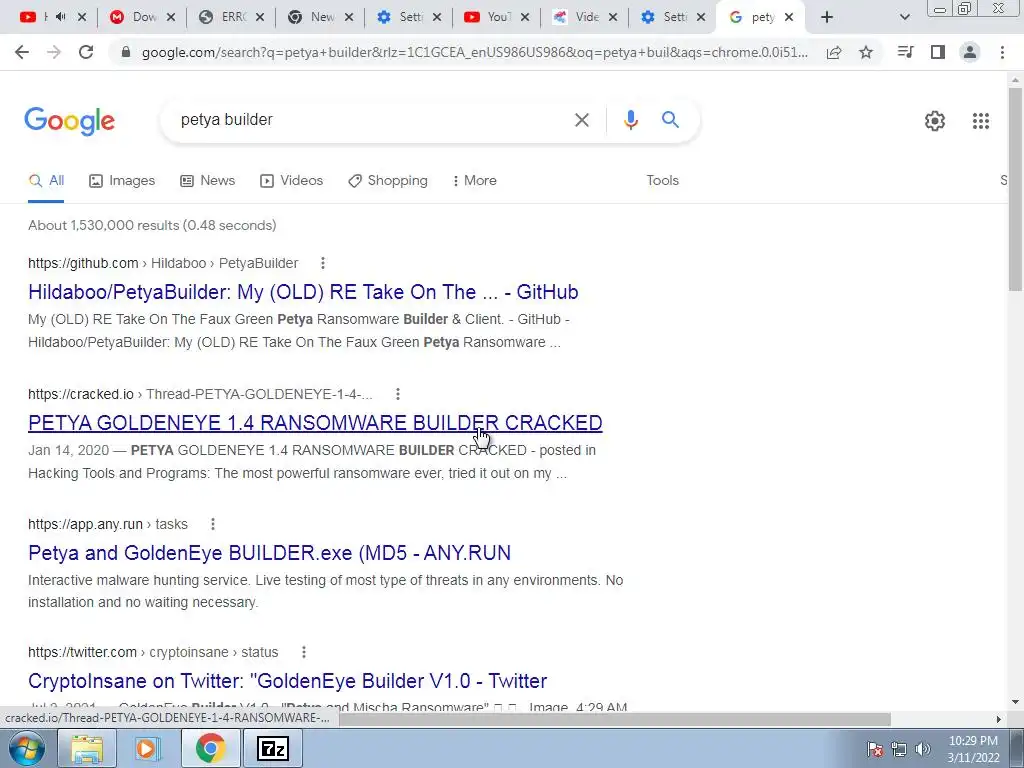Click the vertical scrollbar thumb
The height and width of the screenshot is (768, 1024).
[1015, 189]
